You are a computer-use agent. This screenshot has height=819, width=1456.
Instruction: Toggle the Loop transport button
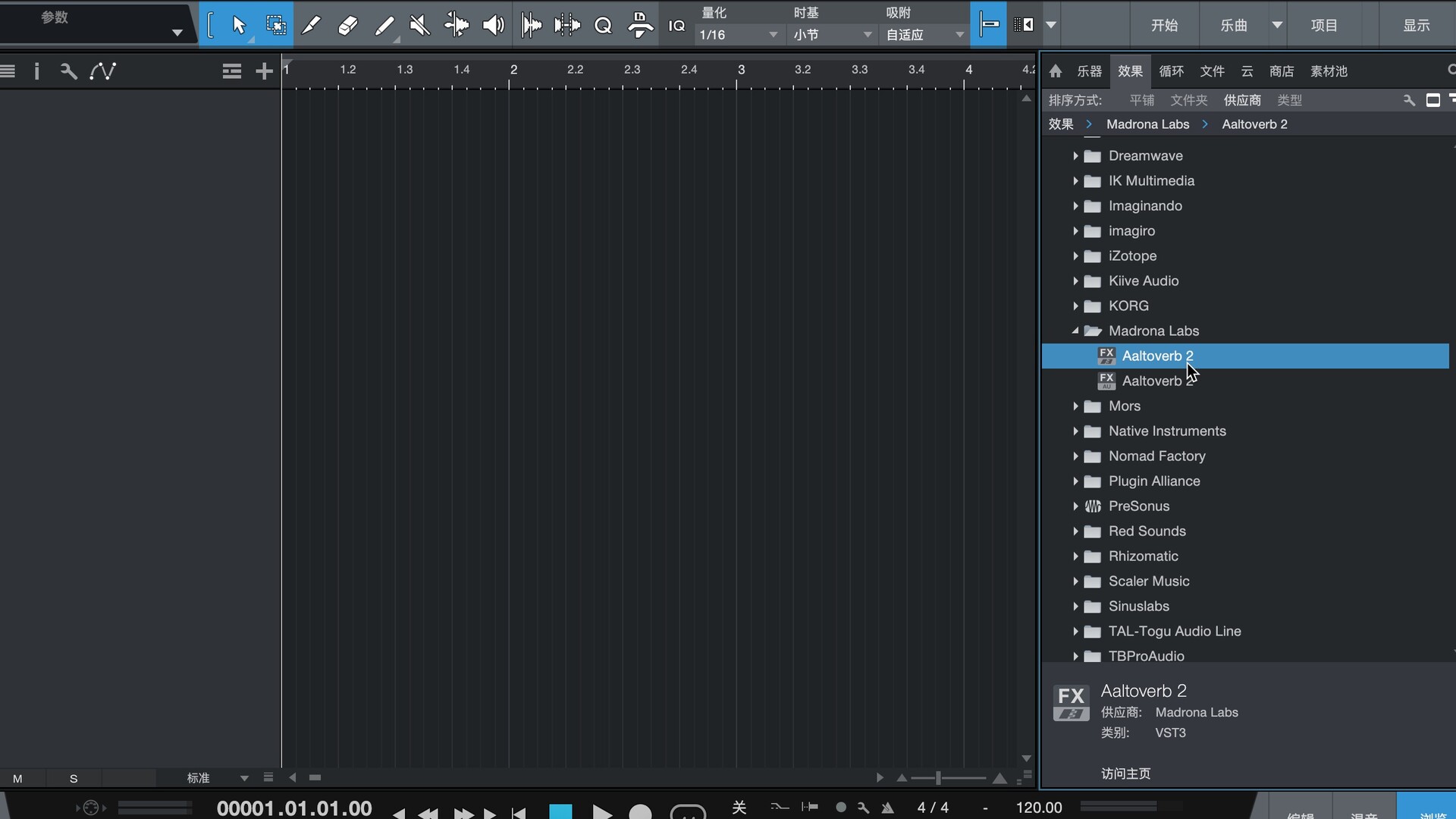tap(688, 811)
